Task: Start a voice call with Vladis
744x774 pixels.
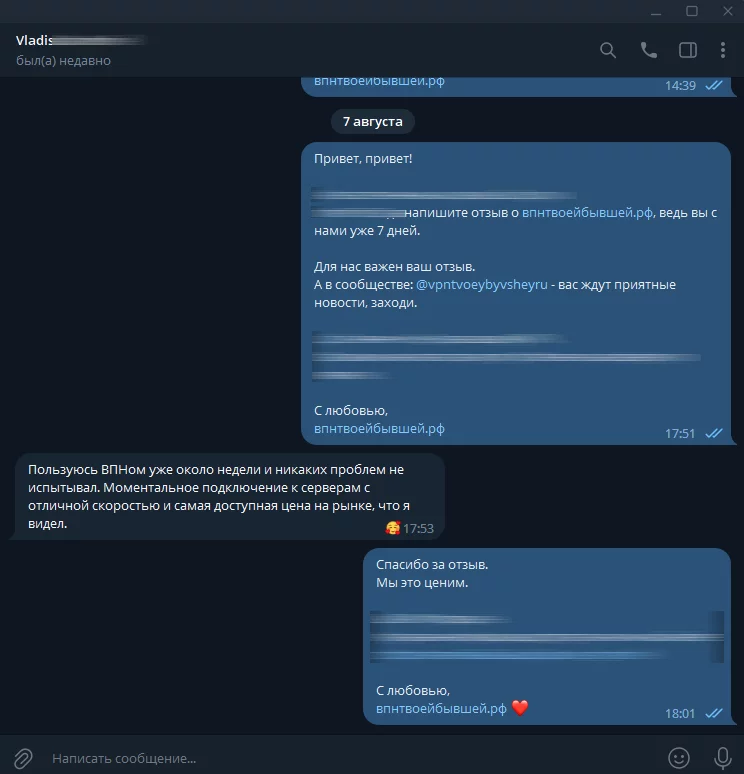Action: [648, 50]
